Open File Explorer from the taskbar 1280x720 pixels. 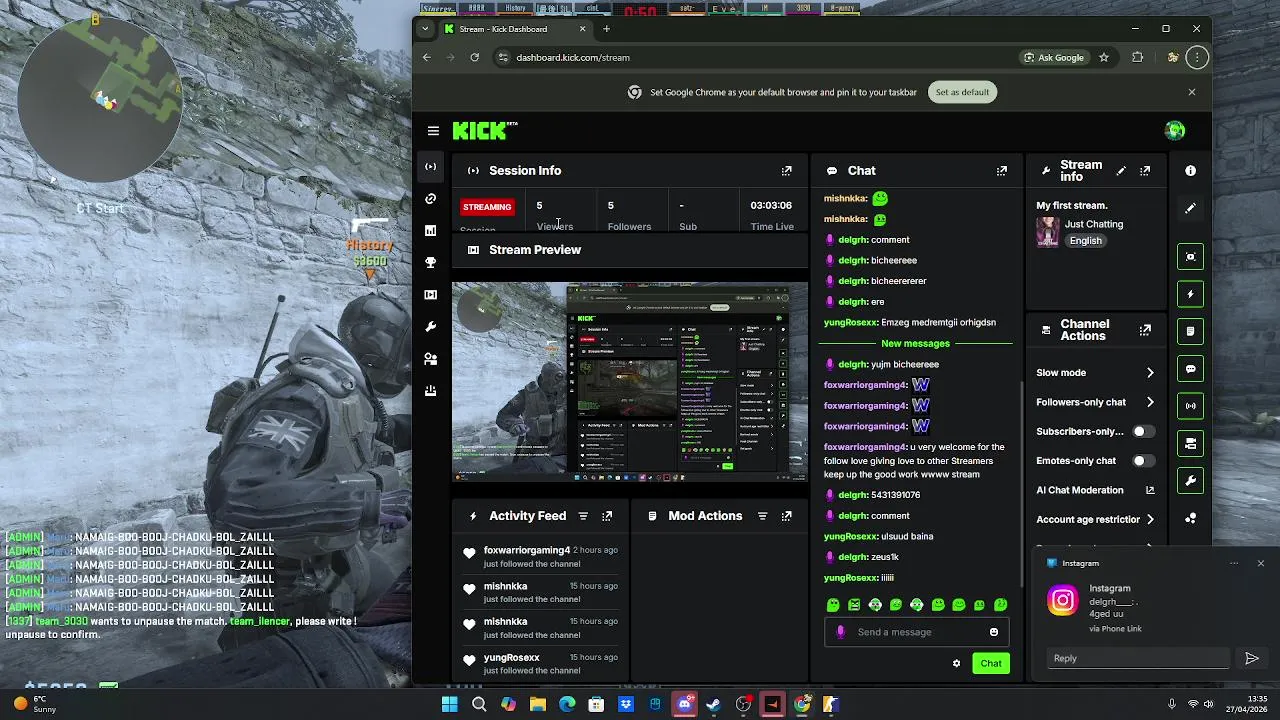click(x=538, y=705)
